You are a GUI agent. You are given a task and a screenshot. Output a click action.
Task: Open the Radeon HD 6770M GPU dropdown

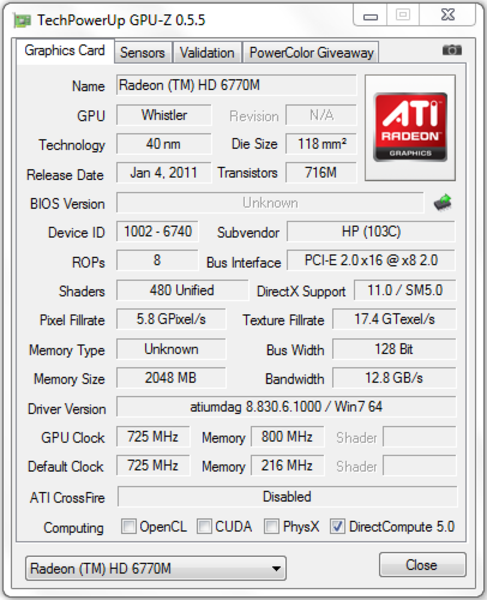tap(156, 569)
